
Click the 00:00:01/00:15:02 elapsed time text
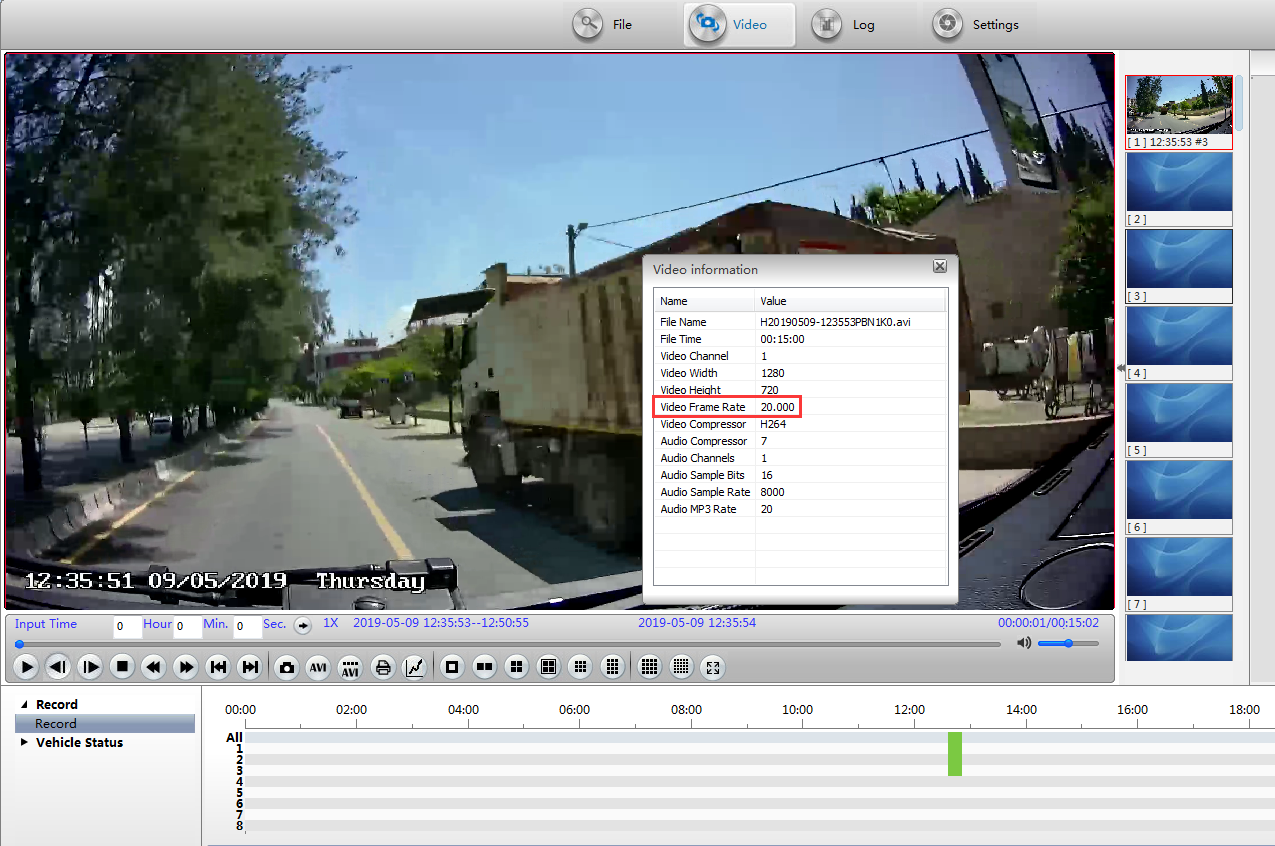click(x=1048, y=623)
